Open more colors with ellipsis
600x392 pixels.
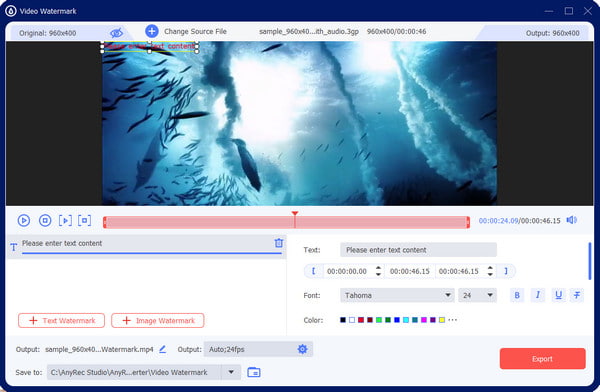[x=452, y=320]
